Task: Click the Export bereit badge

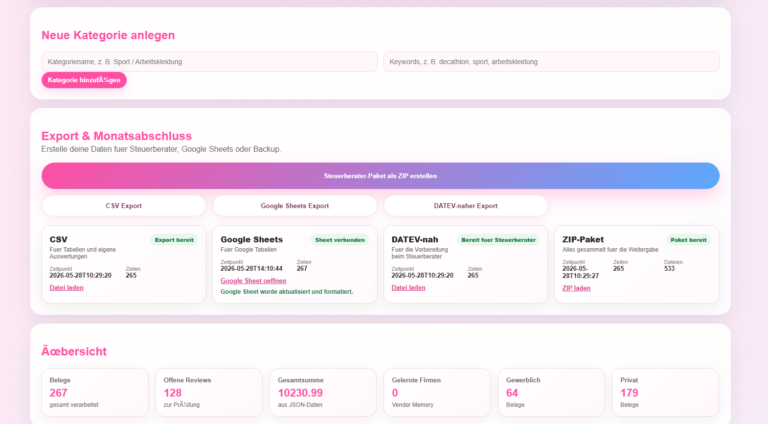Action: 174,240
